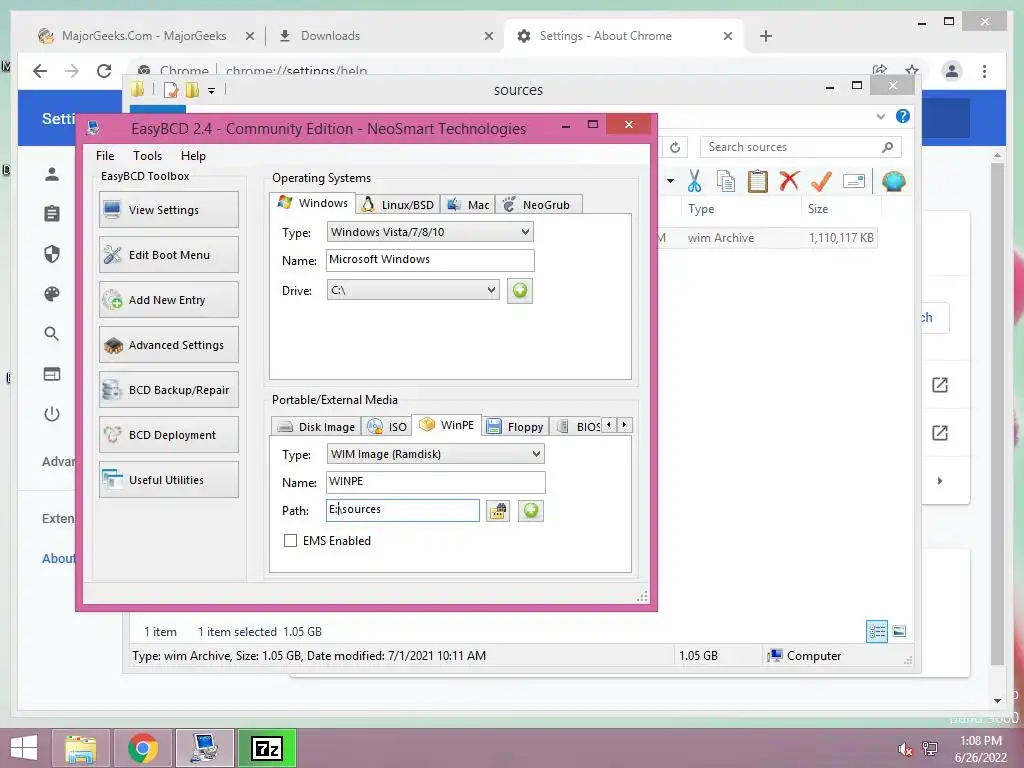1024x768 pixels.
Task: Click orange checkmark icon in sources toolbar
Action: pos(821,181)
